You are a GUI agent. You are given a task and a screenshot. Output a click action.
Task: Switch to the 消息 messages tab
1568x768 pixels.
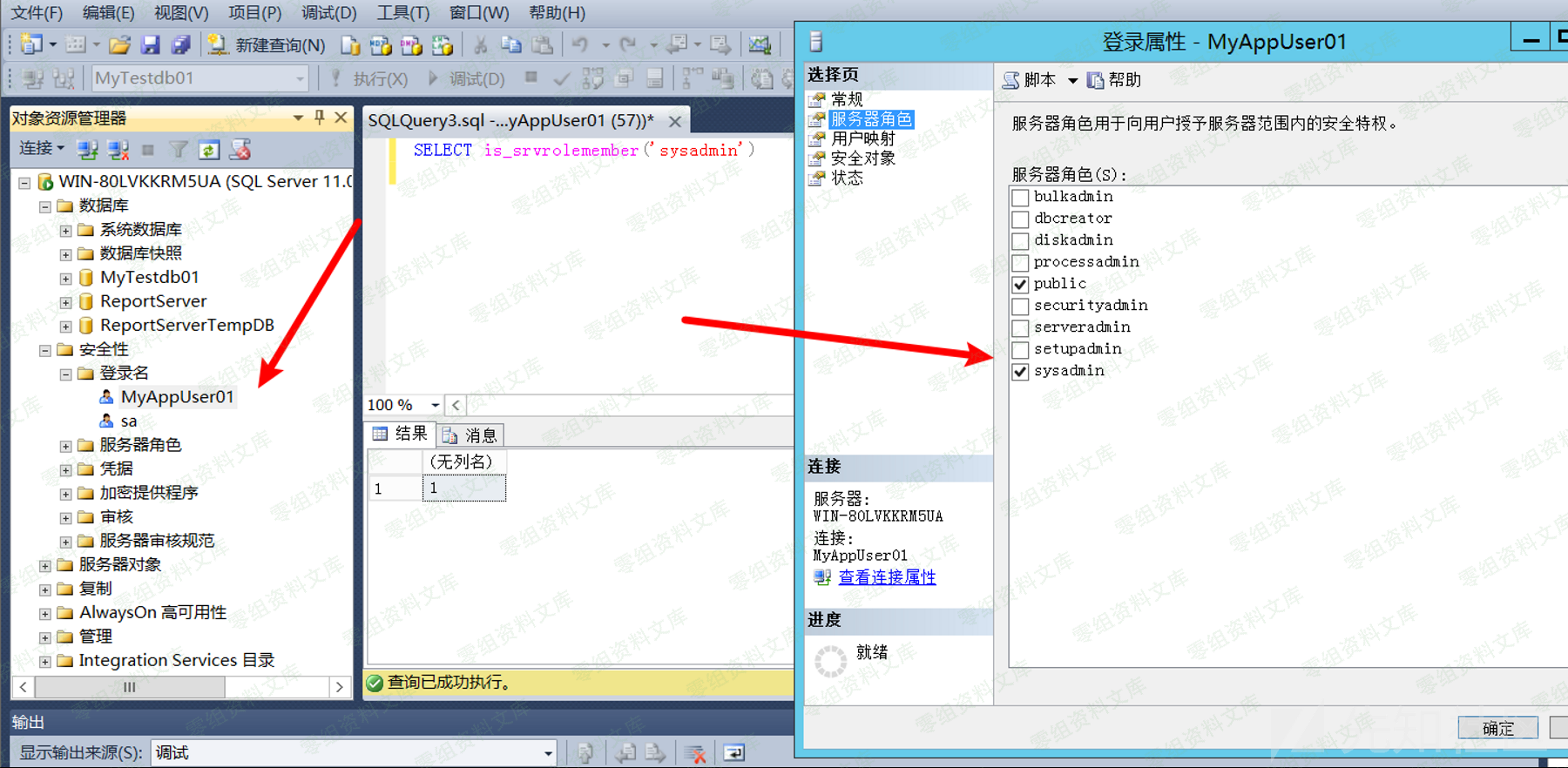471,435
